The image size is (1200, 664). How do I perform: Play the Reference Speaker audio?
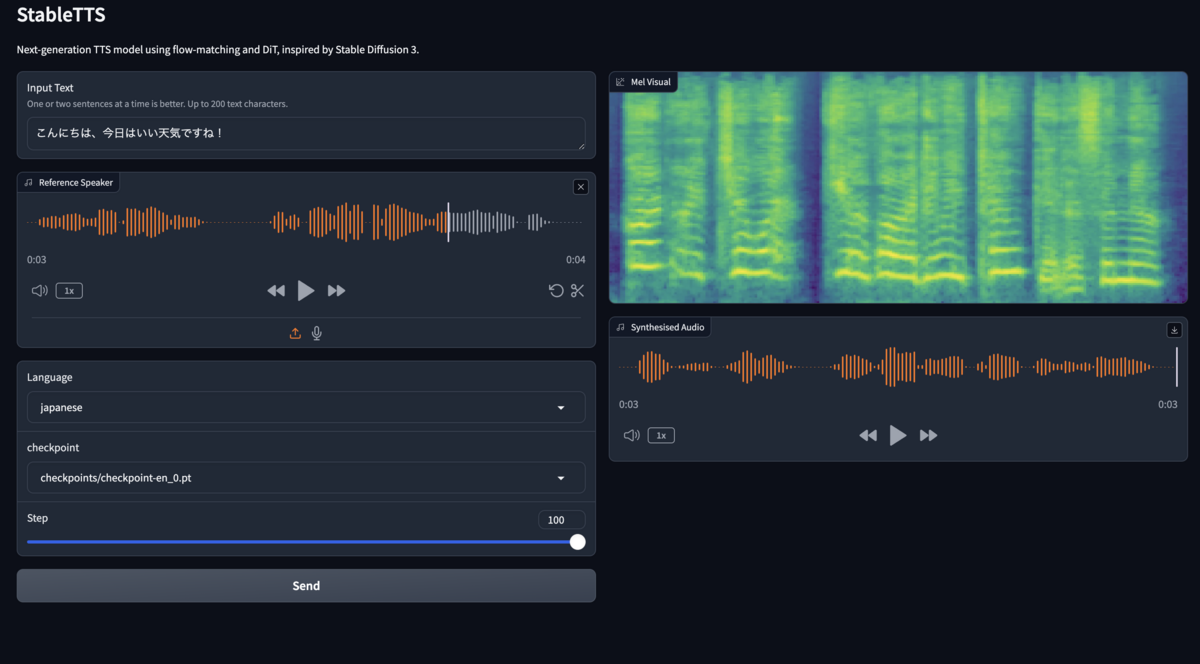(x=306, y=291)
